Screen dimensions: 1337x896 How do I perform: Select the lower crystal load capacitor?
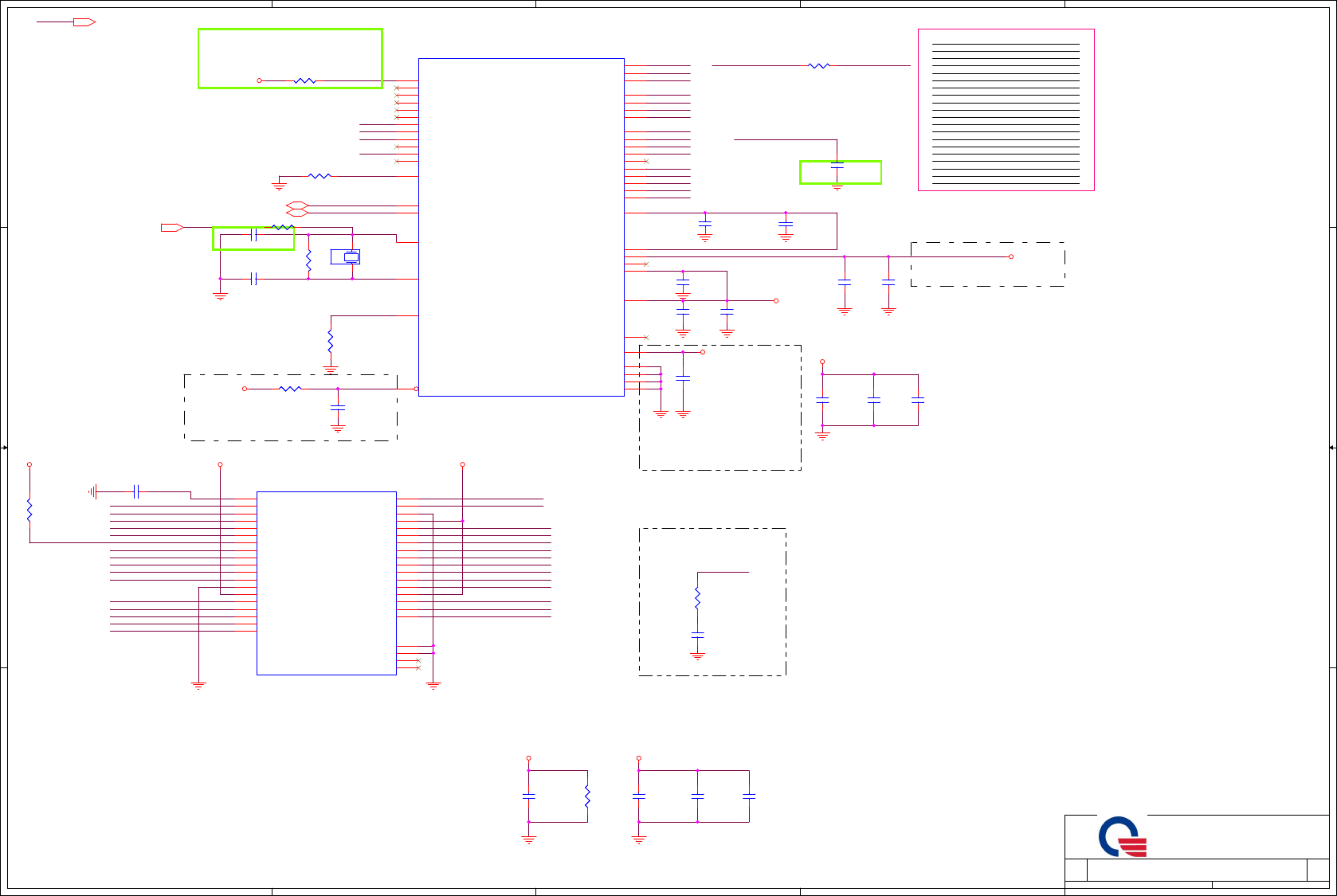pyautogui.click(x=253, y=279)
